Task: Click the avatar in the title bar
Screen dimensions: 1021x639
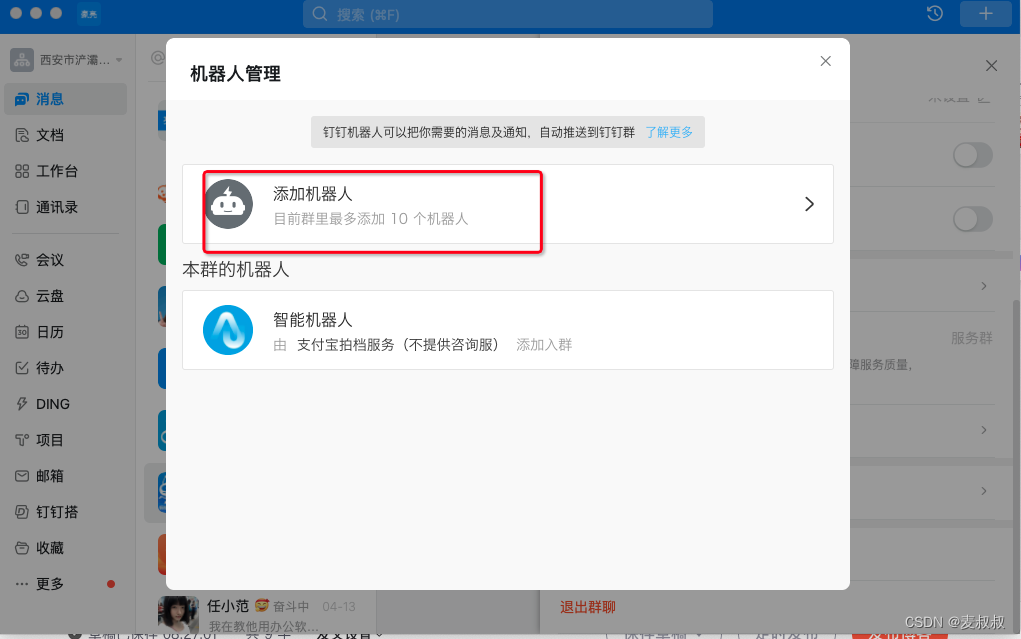Action: (x=89, y=14)
